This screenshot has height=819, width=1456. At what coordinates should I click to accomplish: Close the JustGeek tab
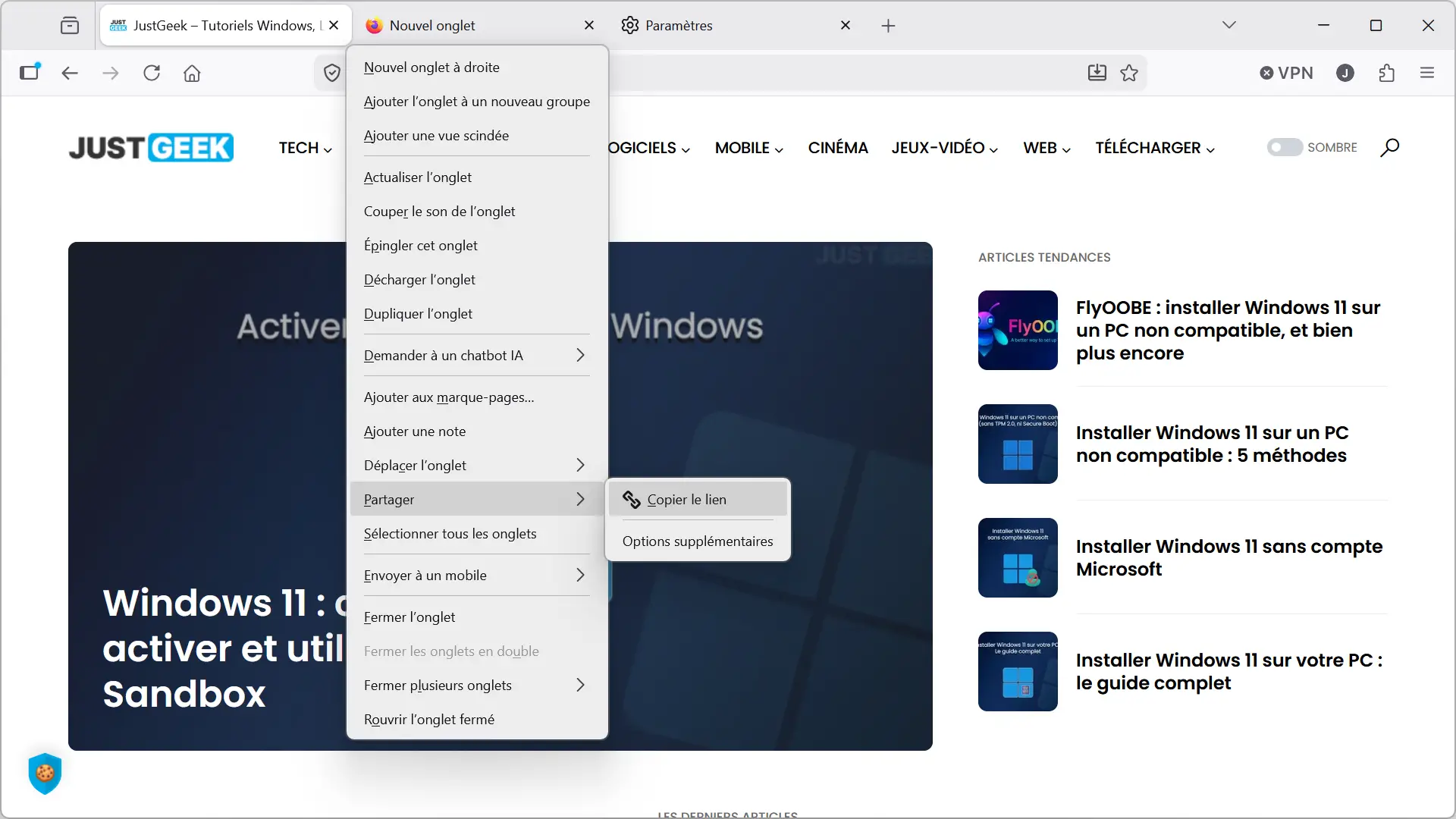point(334,25)
